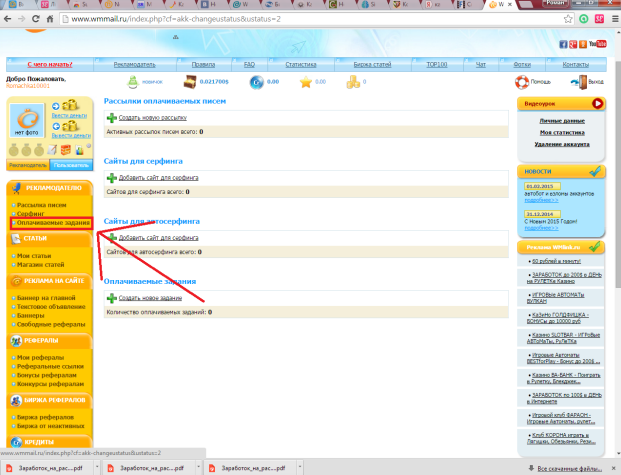Expand dropdown arrow of first downloaded PDF
The image size is (621, 475).
(x=97, y=467)
